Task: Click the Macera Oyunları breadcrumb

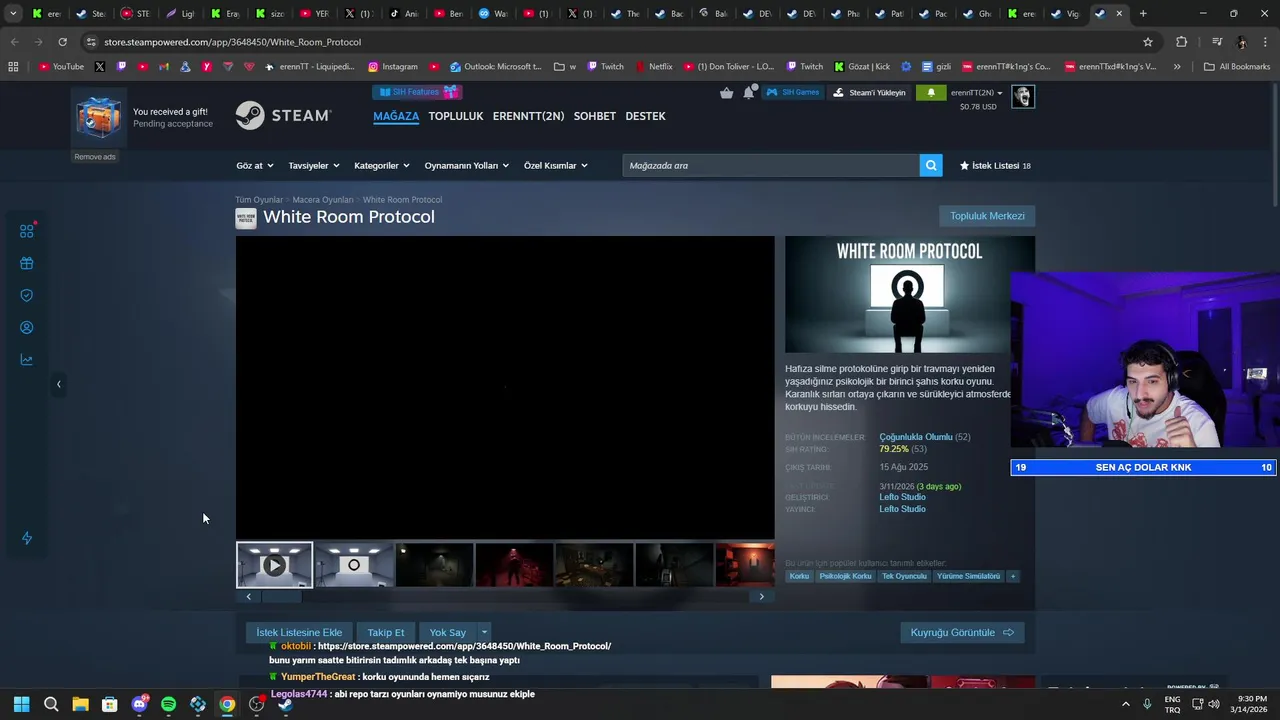Action: (x=323, y=200)
